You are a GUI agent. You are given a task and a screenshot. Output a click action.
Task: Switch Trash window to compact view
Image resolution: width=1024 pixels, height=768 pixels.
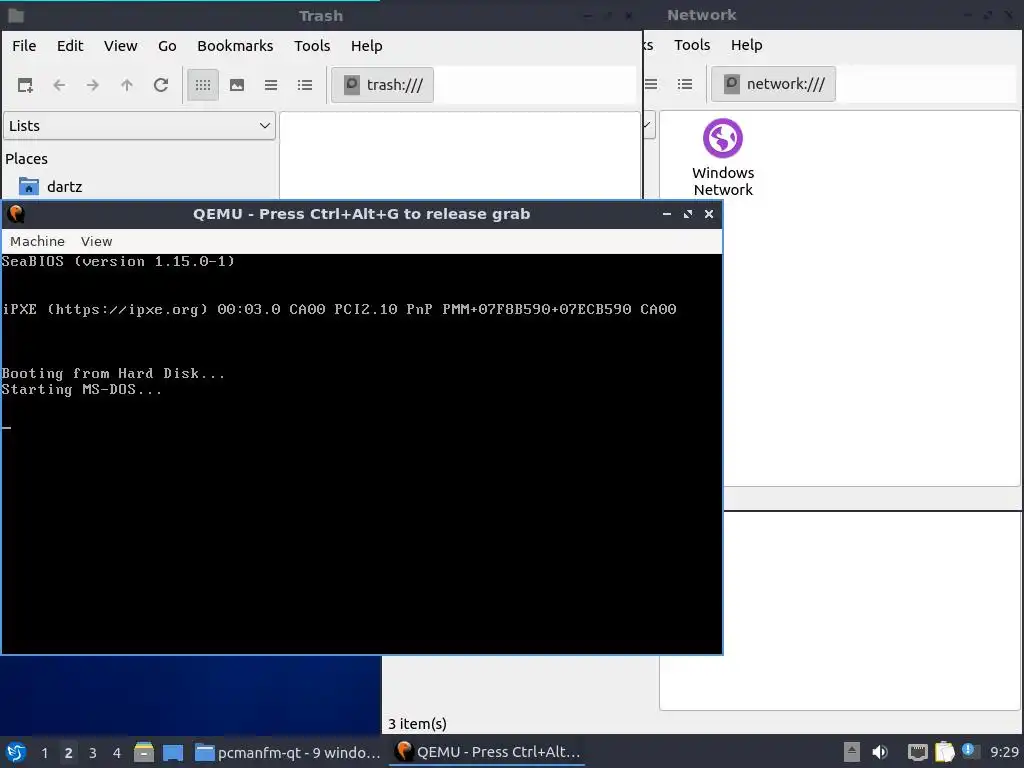point(271,85)
